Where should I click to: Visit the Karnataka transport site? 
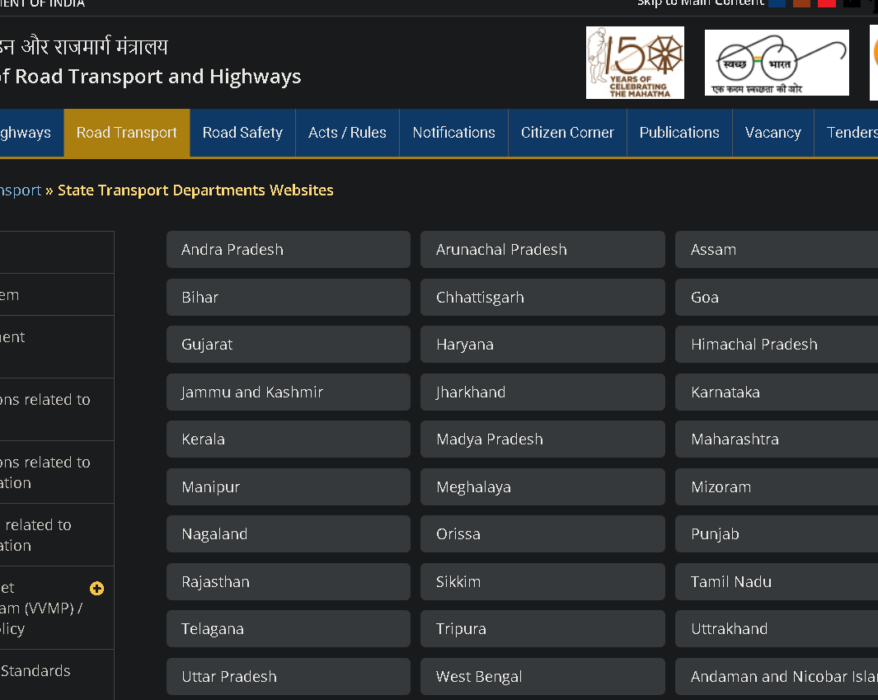pyautogui.click(x=777, y=392)
